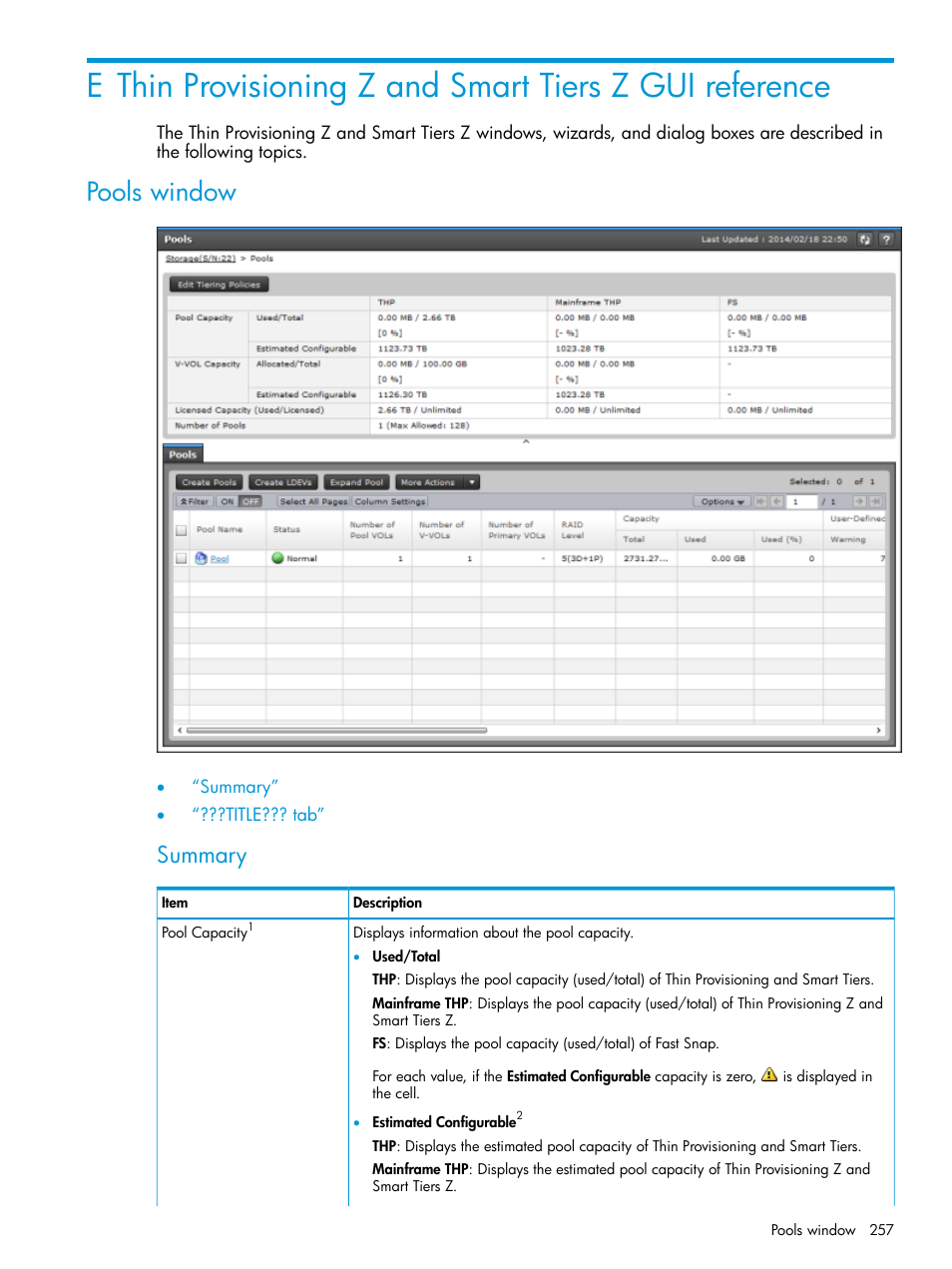952x1269 pixels.
Task: Click Select All Pages
Action: (x=313, y=501)
